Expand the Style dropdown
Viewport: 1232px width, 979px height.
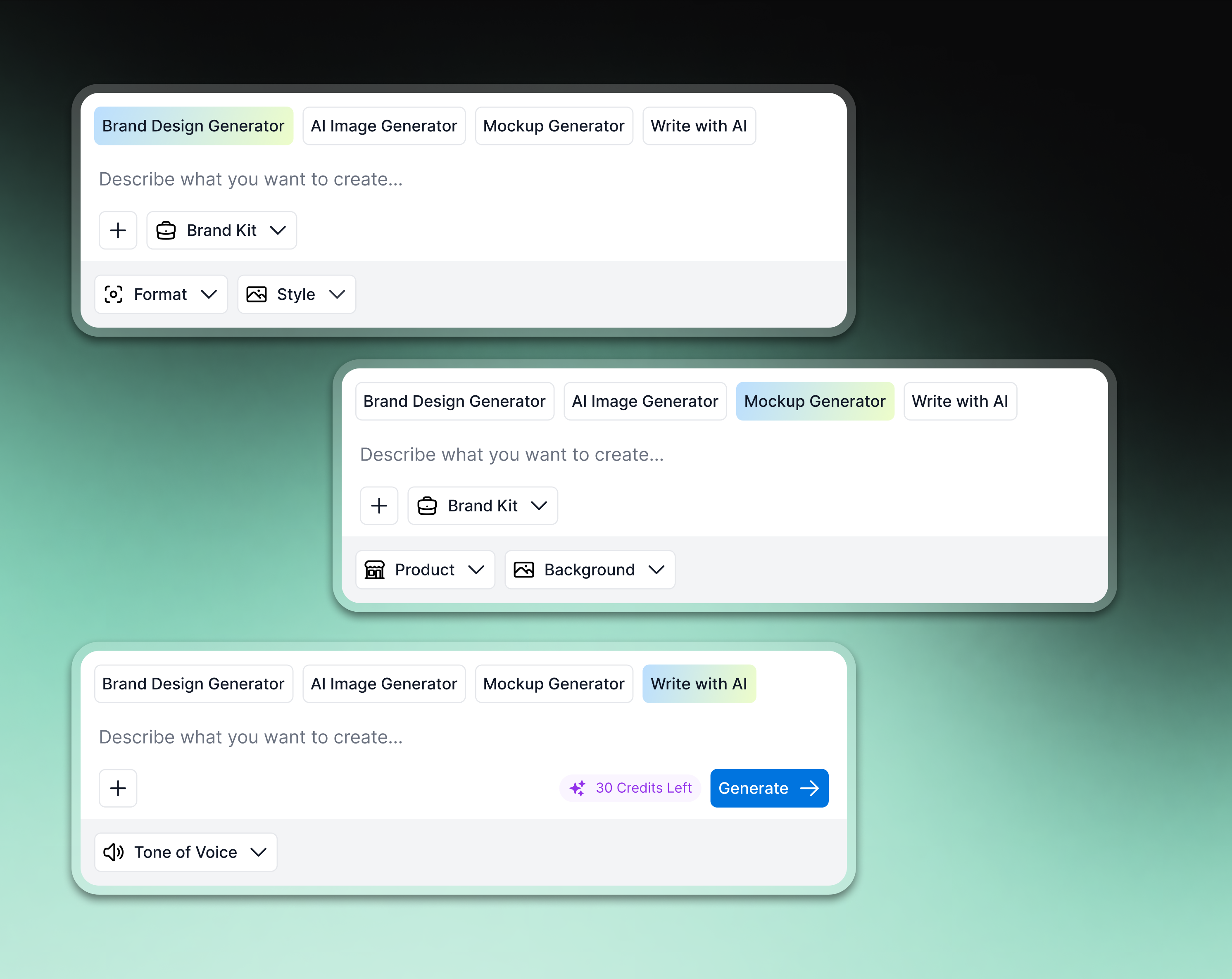(297, 294)
